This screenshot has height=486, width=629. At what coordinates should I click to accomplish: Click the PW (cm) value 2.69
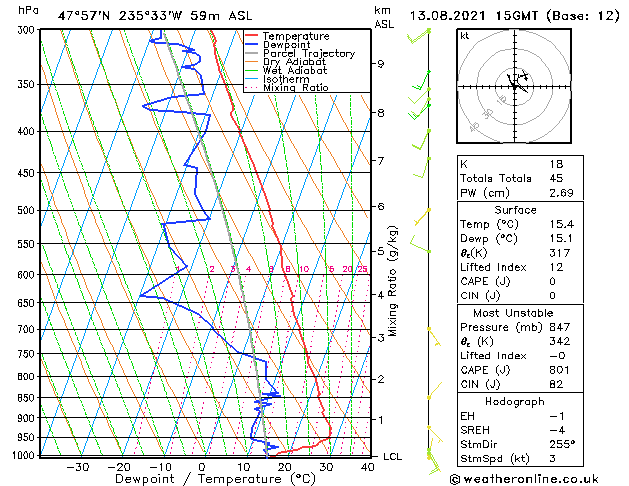[561, 193]
